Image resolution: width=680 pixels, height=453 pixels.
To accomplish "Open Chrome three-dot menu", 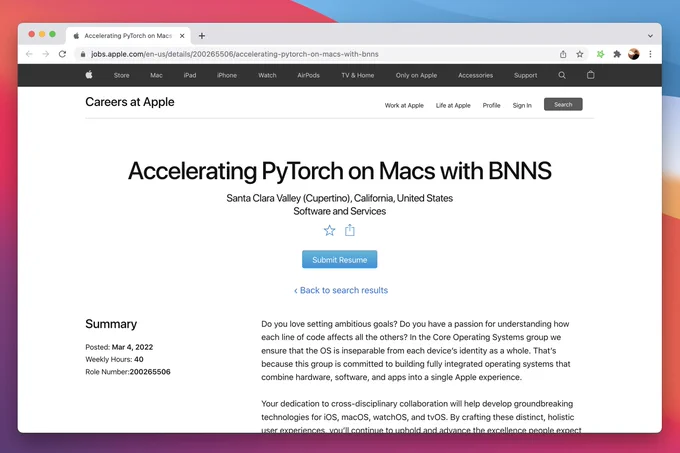I will [x=650, y=54].
